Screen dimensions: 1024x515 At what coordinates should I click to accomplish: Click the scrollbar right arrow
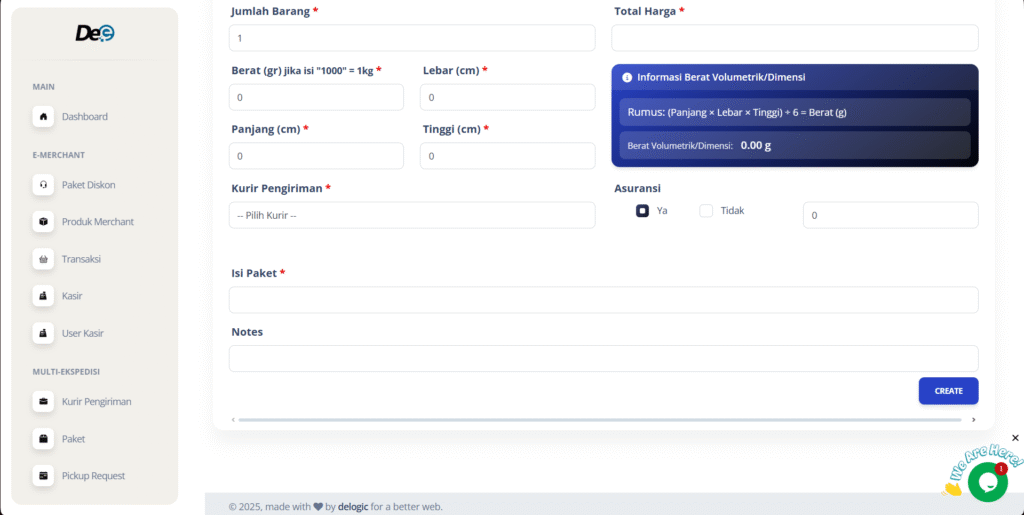click(x=973, y=420)
